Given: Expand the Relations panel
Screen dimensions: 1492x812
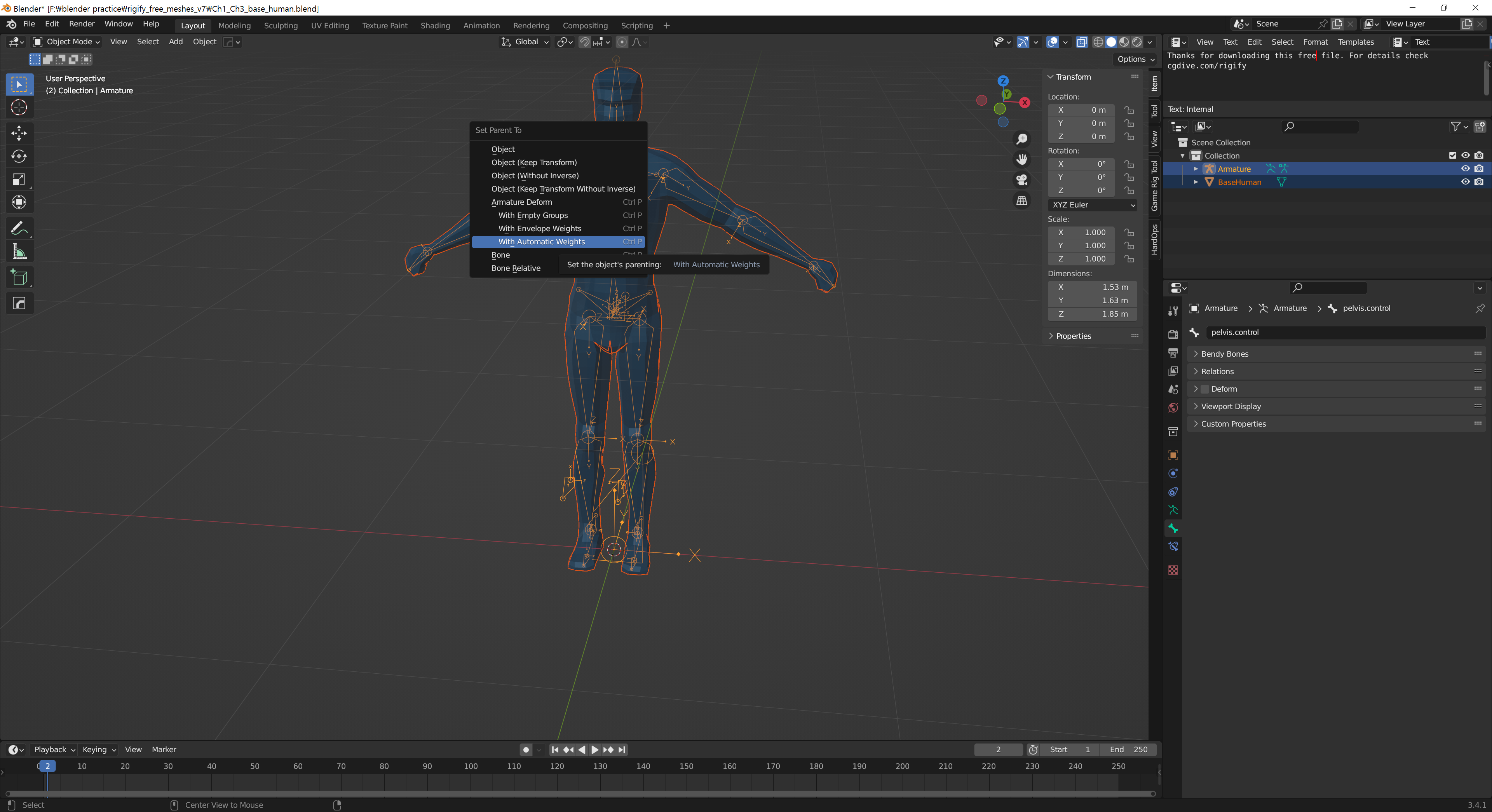Looking at the screenshot, I should point(1217,371).
